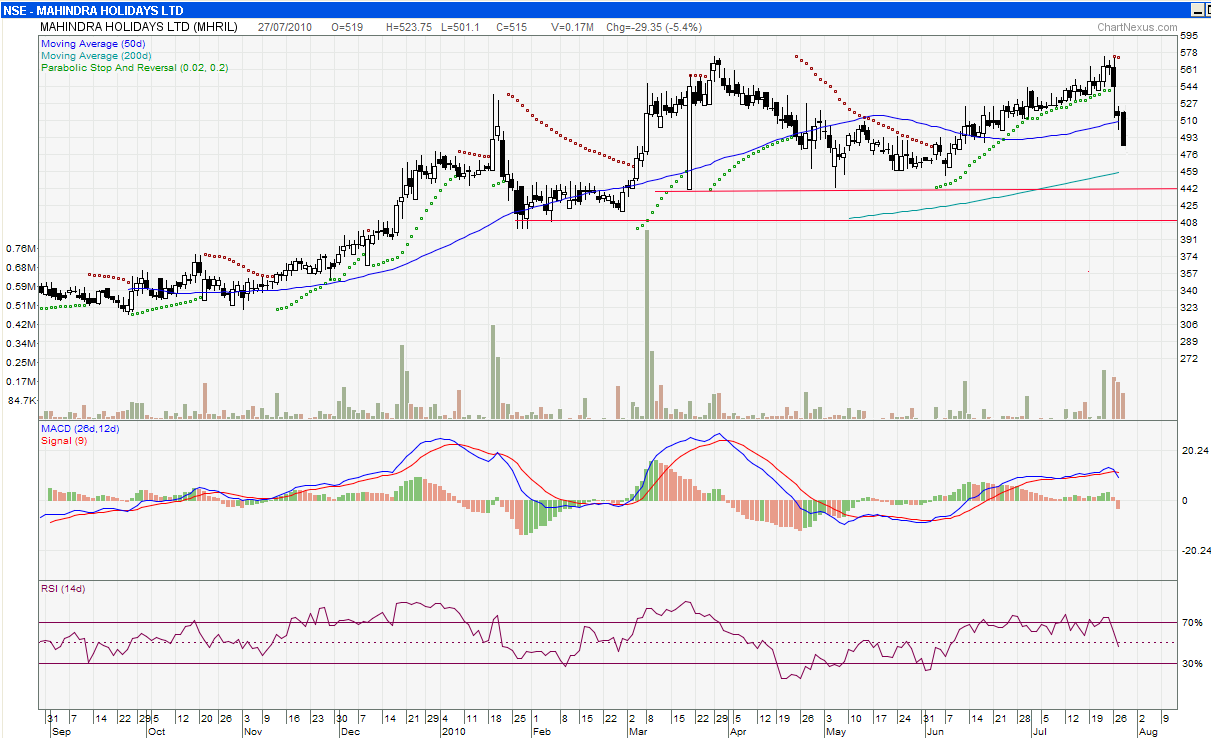Click the '20.24' MACD axis label

point(1194,451)
